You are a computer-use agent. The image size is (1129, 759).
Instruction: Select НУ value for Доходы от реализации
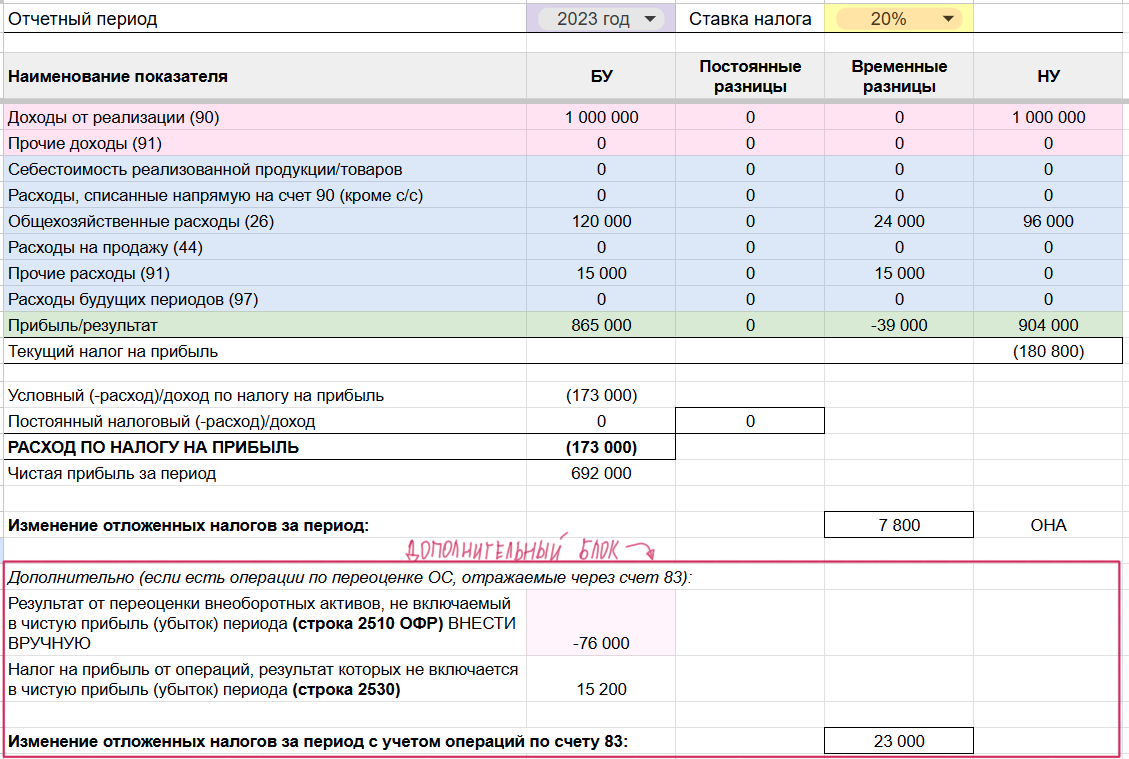(1048, 117)
